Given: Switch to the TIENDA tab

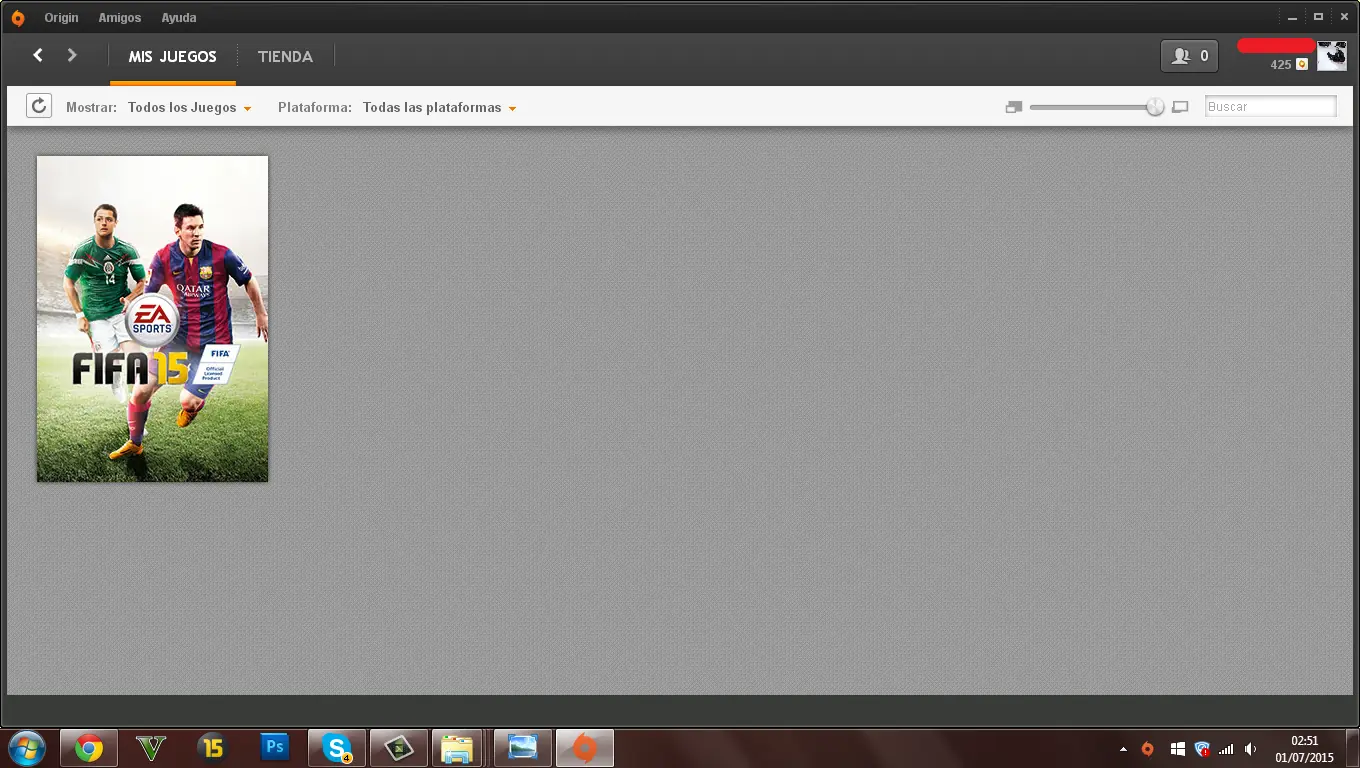Looking at the screenshot, I should pyautogui.click(x=285, y=57).
